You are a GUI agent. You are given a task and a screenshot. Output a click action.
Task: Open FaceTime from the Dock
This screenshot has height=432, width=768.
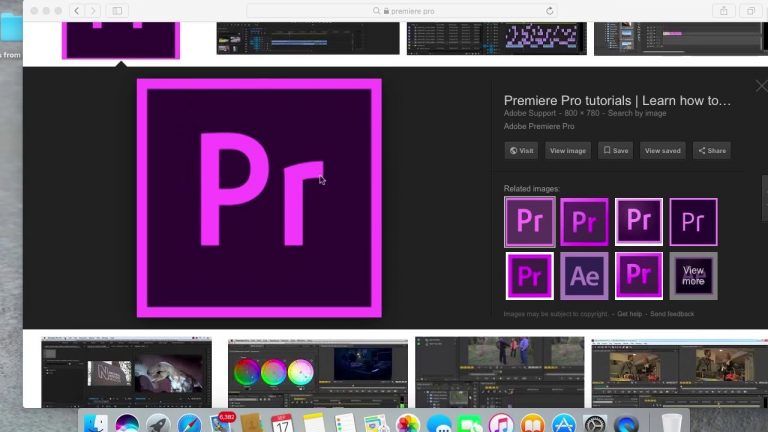tap(470, 423)
